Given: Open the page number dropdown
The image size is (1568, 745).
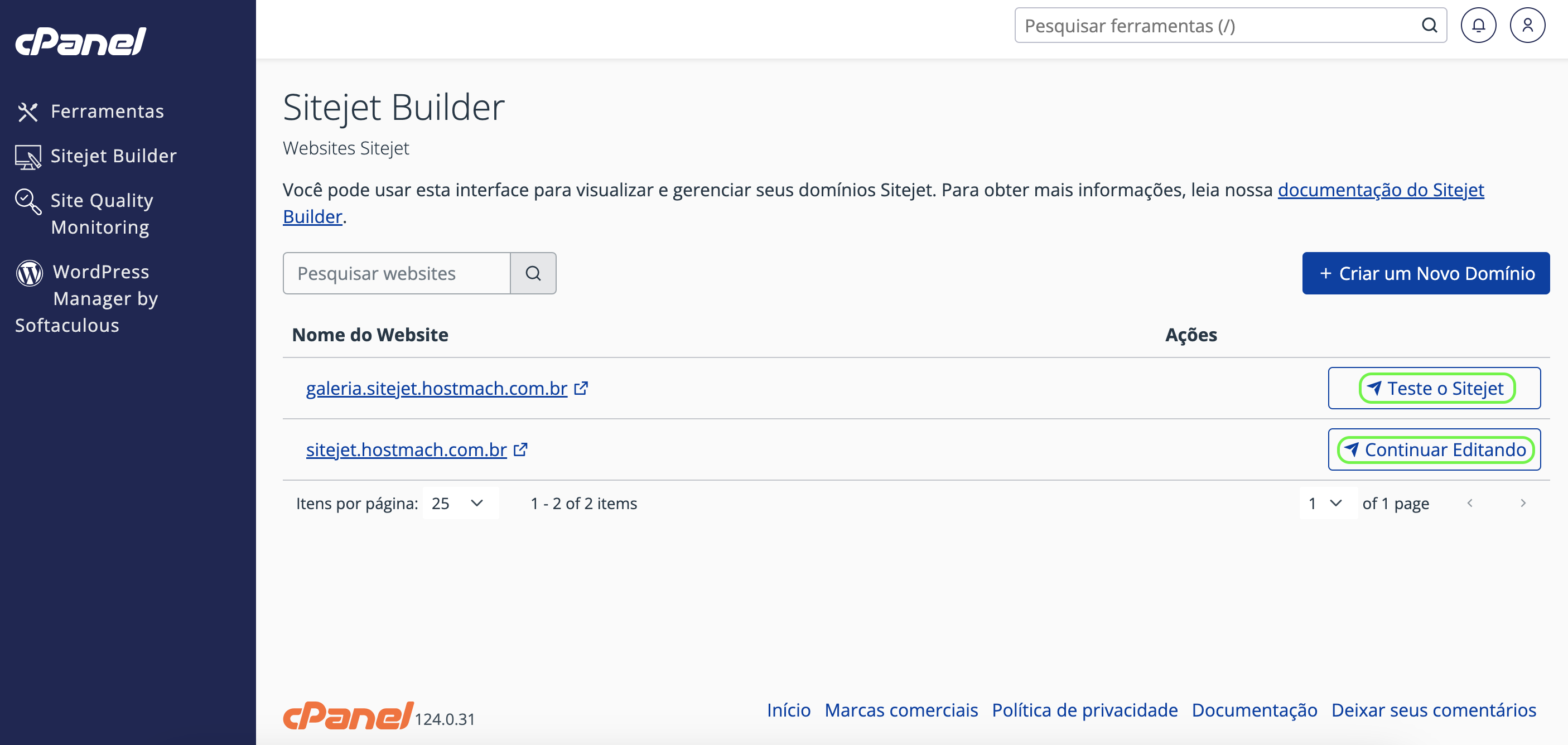Looking at the screenshot, I should (1328, 504).
